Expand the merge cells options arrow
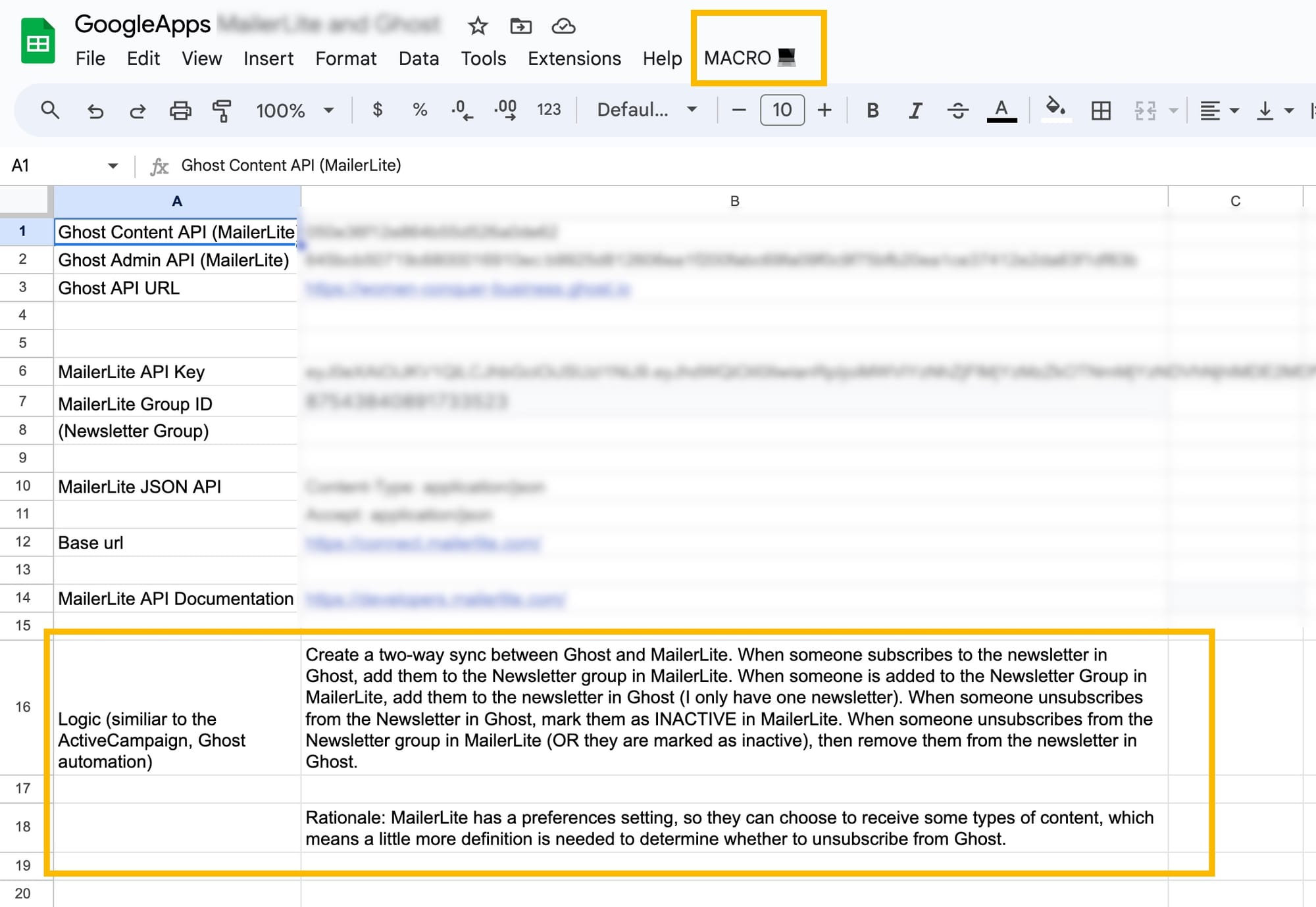Screen dimensions: 1316x907 pyautogui.click(x=1173, y=110)
